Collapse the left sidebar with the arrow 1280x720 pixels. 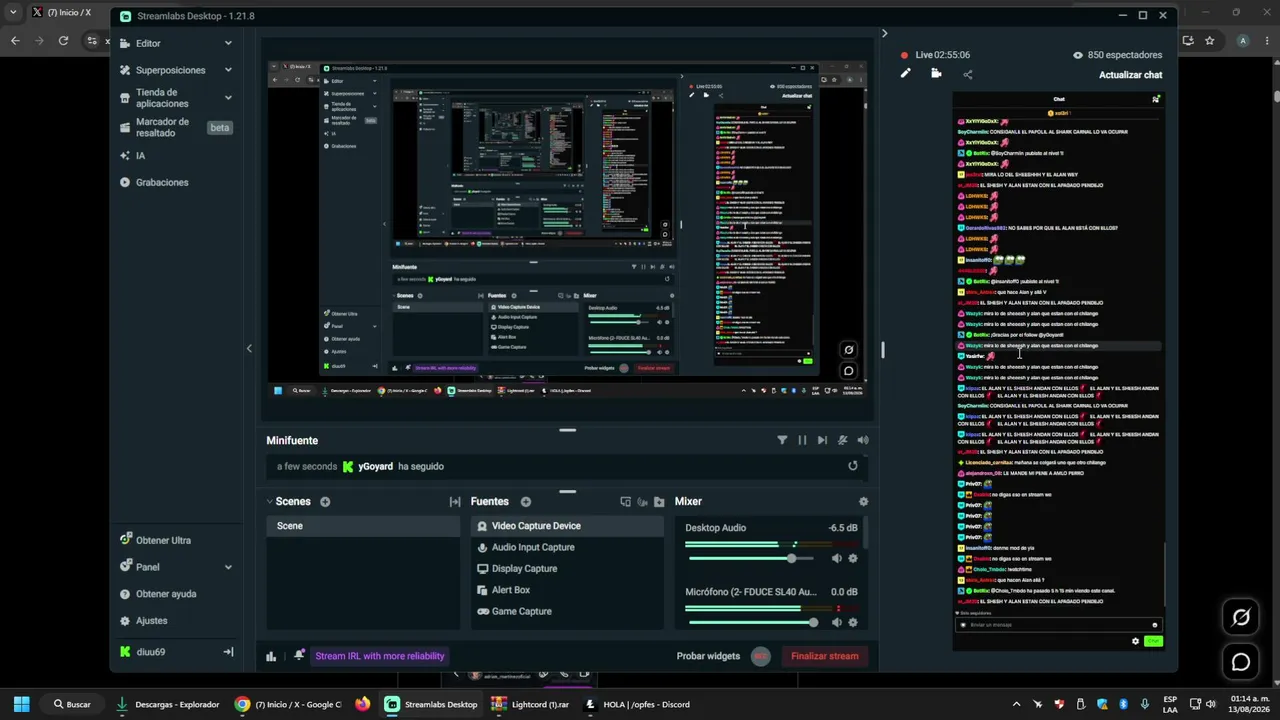[249, 348]
